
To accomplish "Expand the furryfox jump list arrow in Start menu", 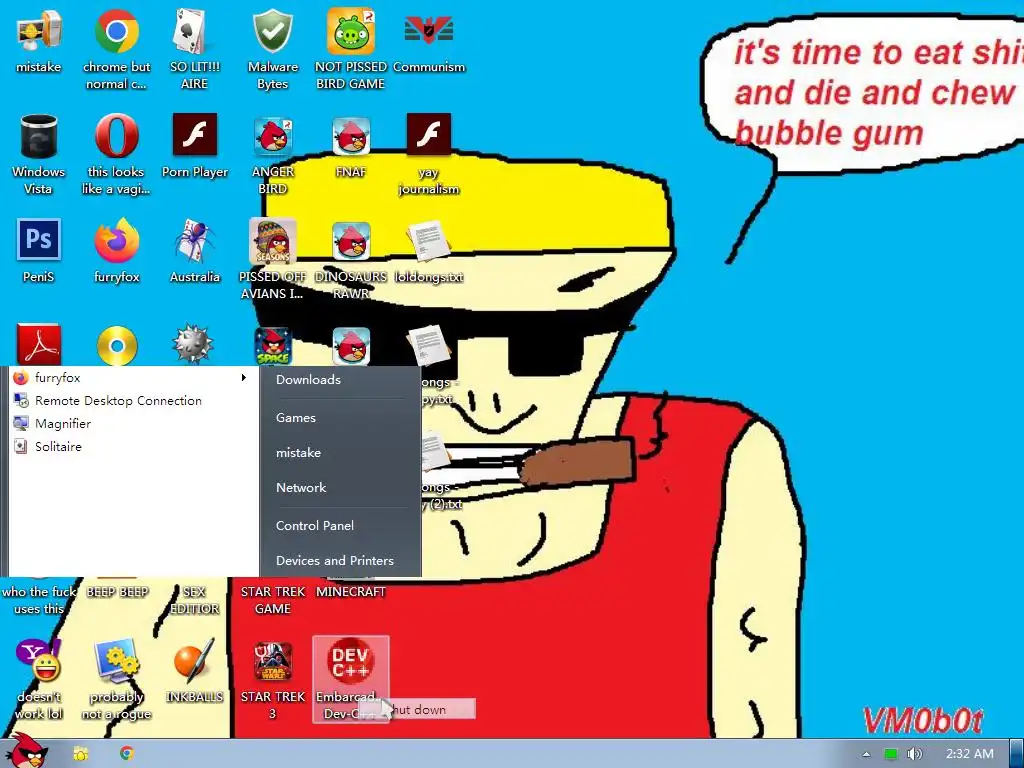I will point(244,377).
